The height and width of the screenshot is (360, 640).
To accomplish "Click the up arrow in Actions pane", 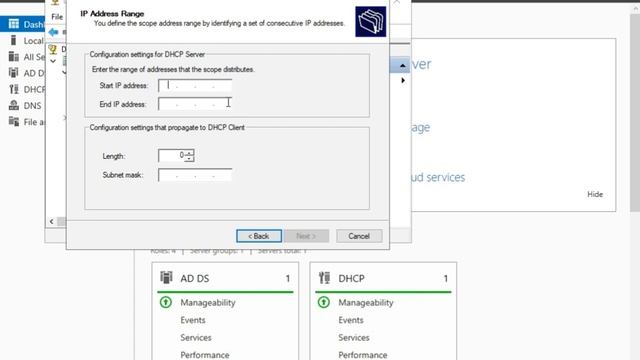I will pos(402,66).
